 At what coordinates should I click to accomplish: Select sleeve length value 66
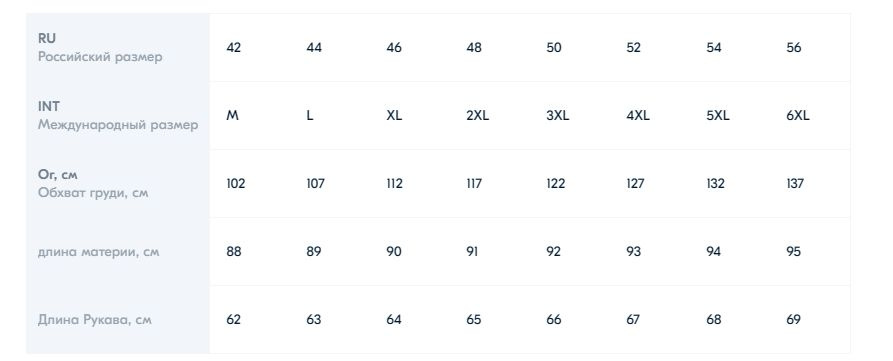(554, 319)
